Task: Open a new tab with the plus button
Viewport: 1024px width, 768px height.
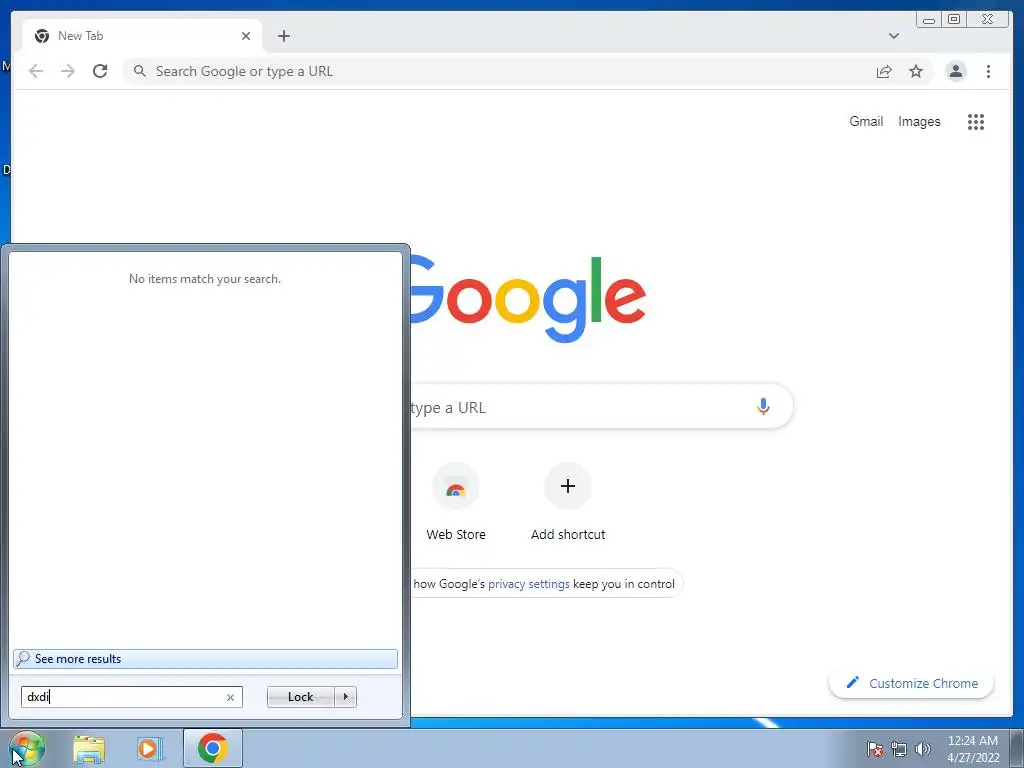Action: pos(283,36)
